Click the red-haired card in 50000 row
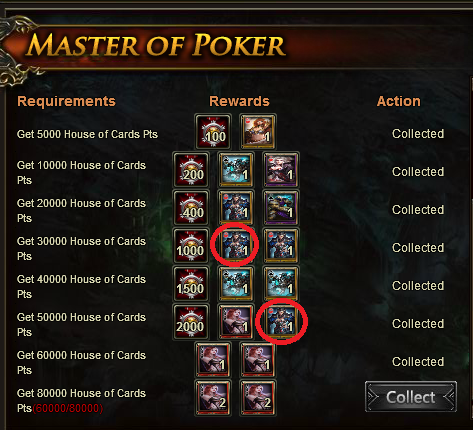The image size is (473, 430). coord(235,322)
